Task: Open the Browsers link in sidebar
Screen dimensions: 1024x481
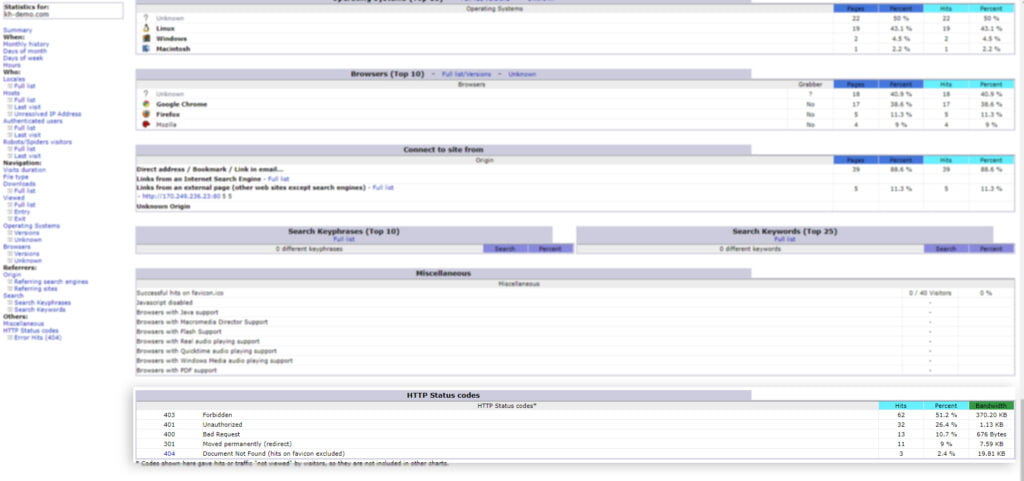Action: [x=17, y=247]
